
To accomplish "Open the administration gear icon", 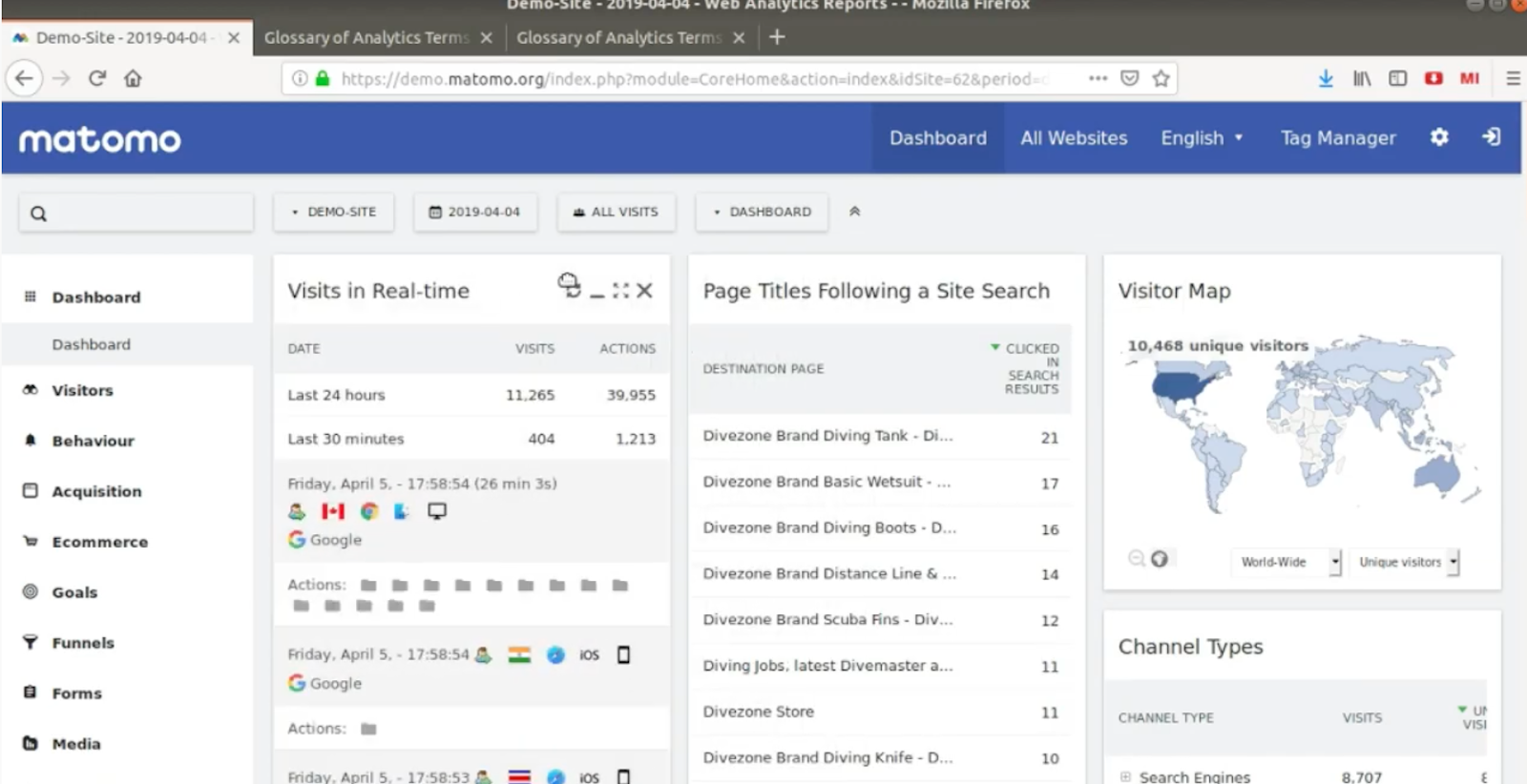I will (x=1439, y=137).
